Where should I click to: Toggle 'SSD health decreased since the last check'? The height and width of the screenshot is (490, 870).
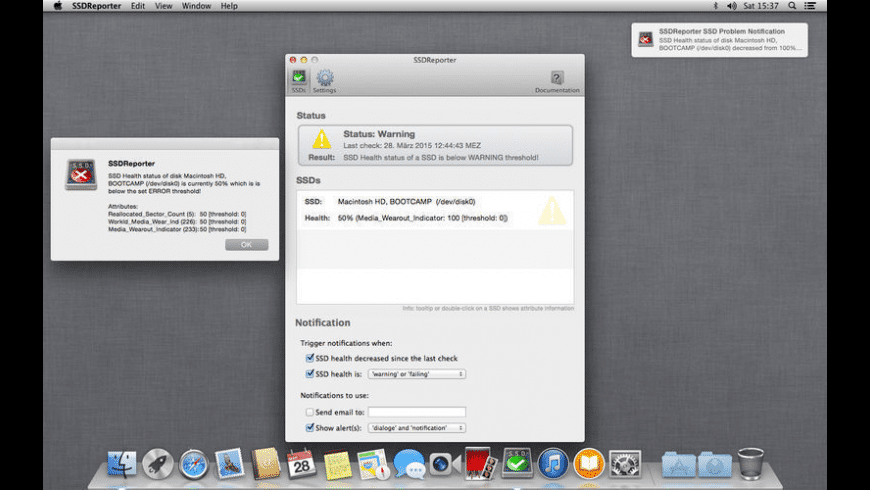(310, 358)
